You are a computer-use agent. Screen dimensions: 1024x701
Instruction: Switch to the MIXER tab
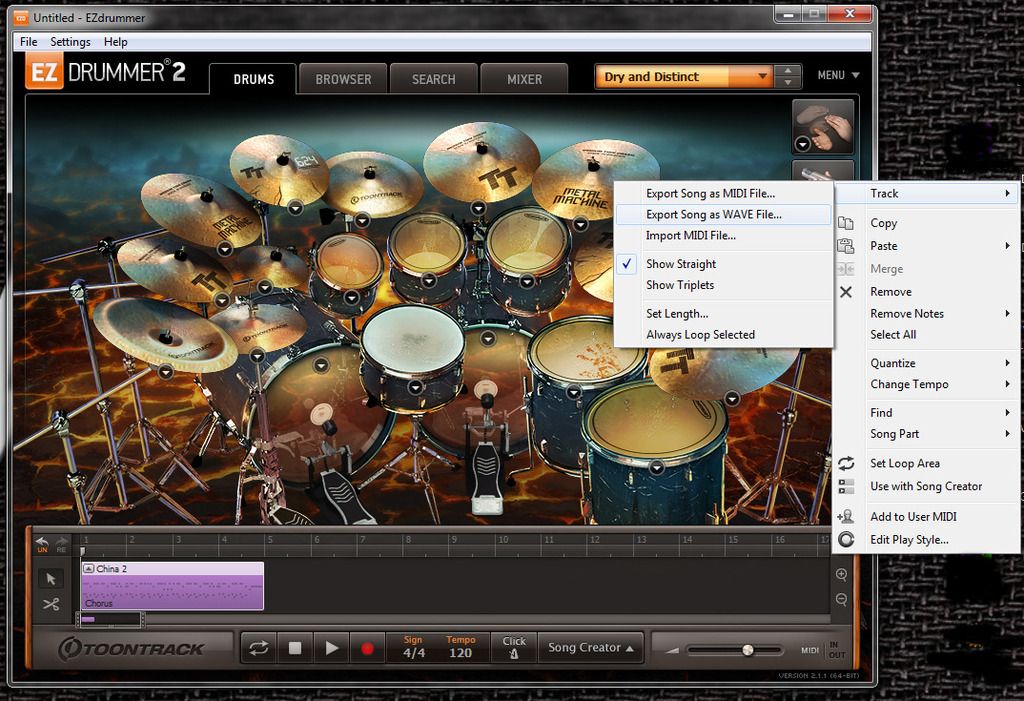click(x=524, y=79)
